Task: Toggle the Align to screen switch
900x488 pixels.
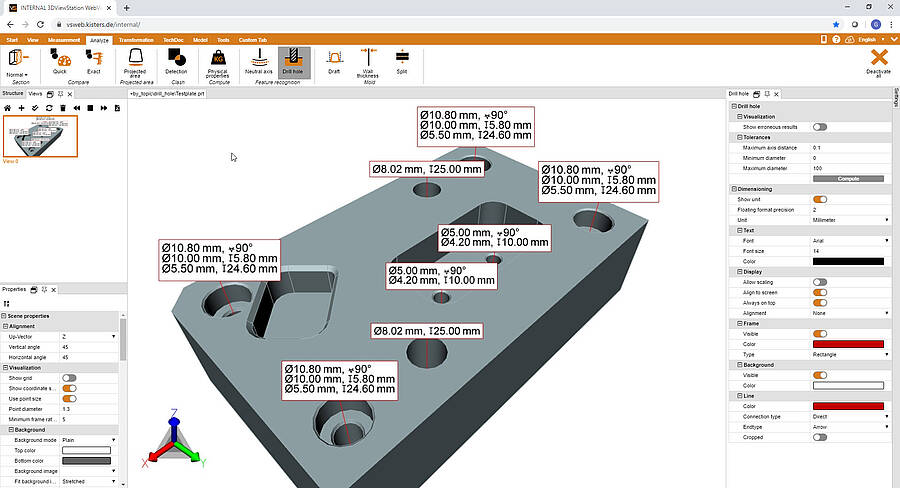Action: coord(820,292)
